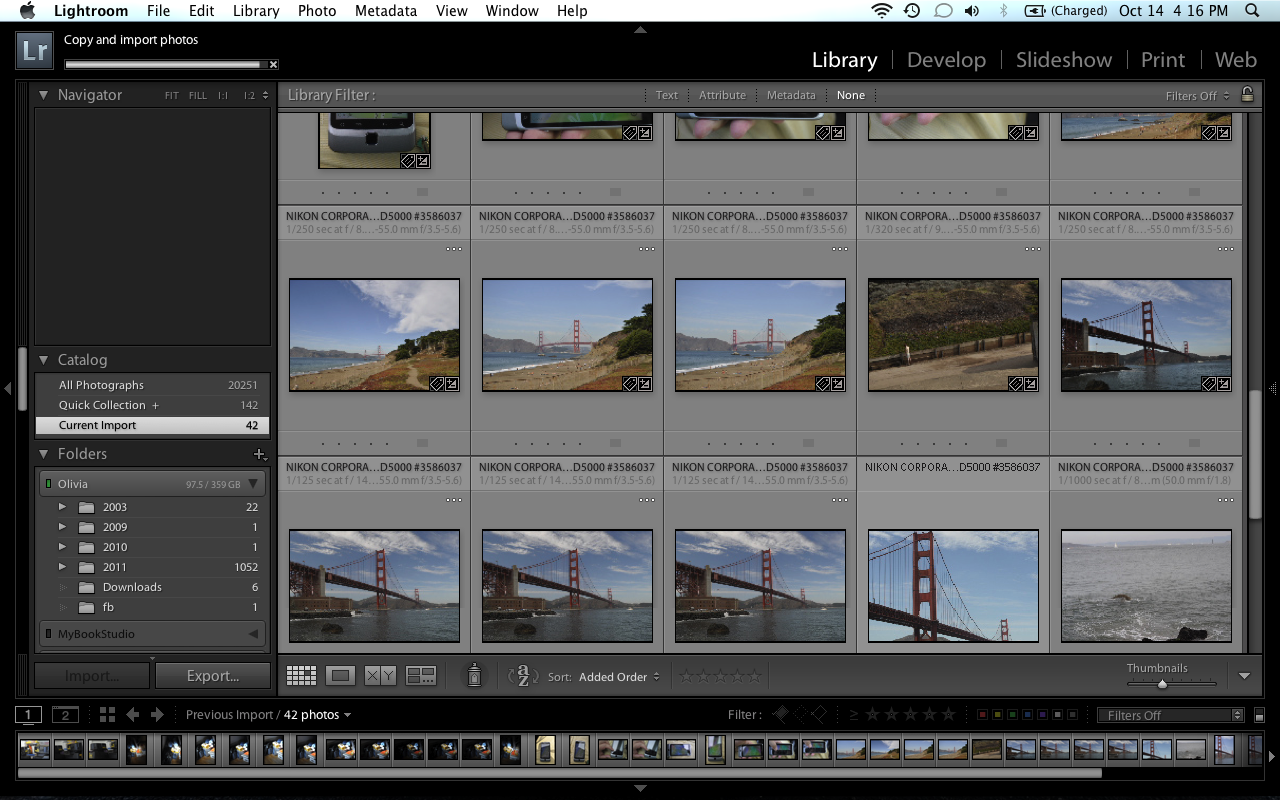
Task: Switch to Grid view icon in toolbar
Action: (301, 676)
